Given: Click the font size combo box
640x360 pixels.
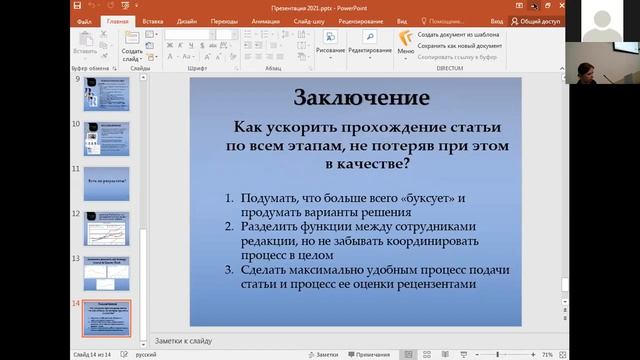Looking at the screenshot, I should 227,35.
